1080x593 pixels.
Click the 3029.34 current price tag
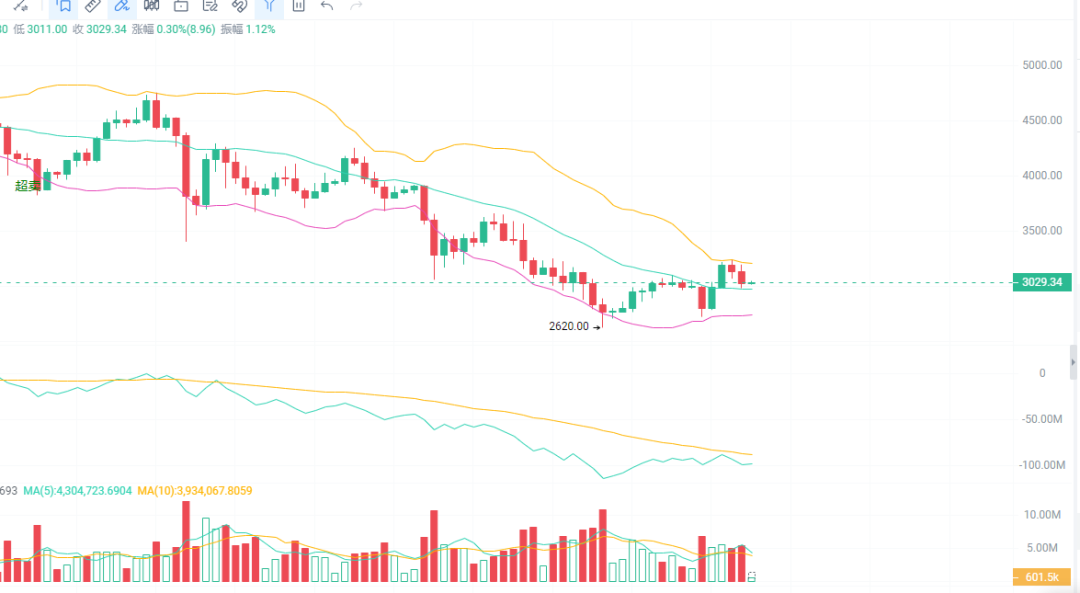(x=1041, y=283)
